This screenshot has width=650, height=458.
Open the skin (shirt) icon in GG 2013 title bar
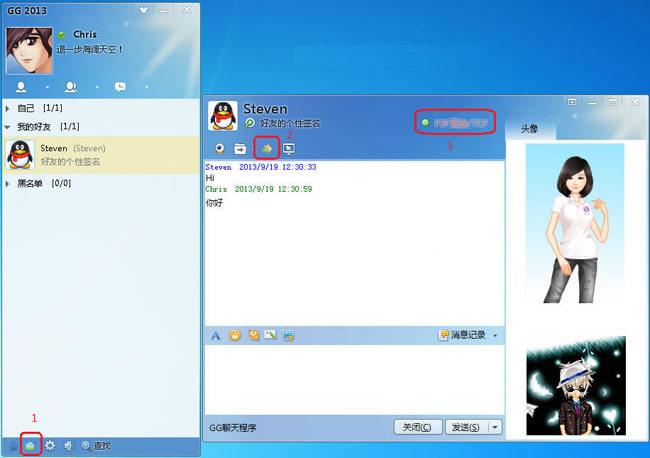click(143, 10)
